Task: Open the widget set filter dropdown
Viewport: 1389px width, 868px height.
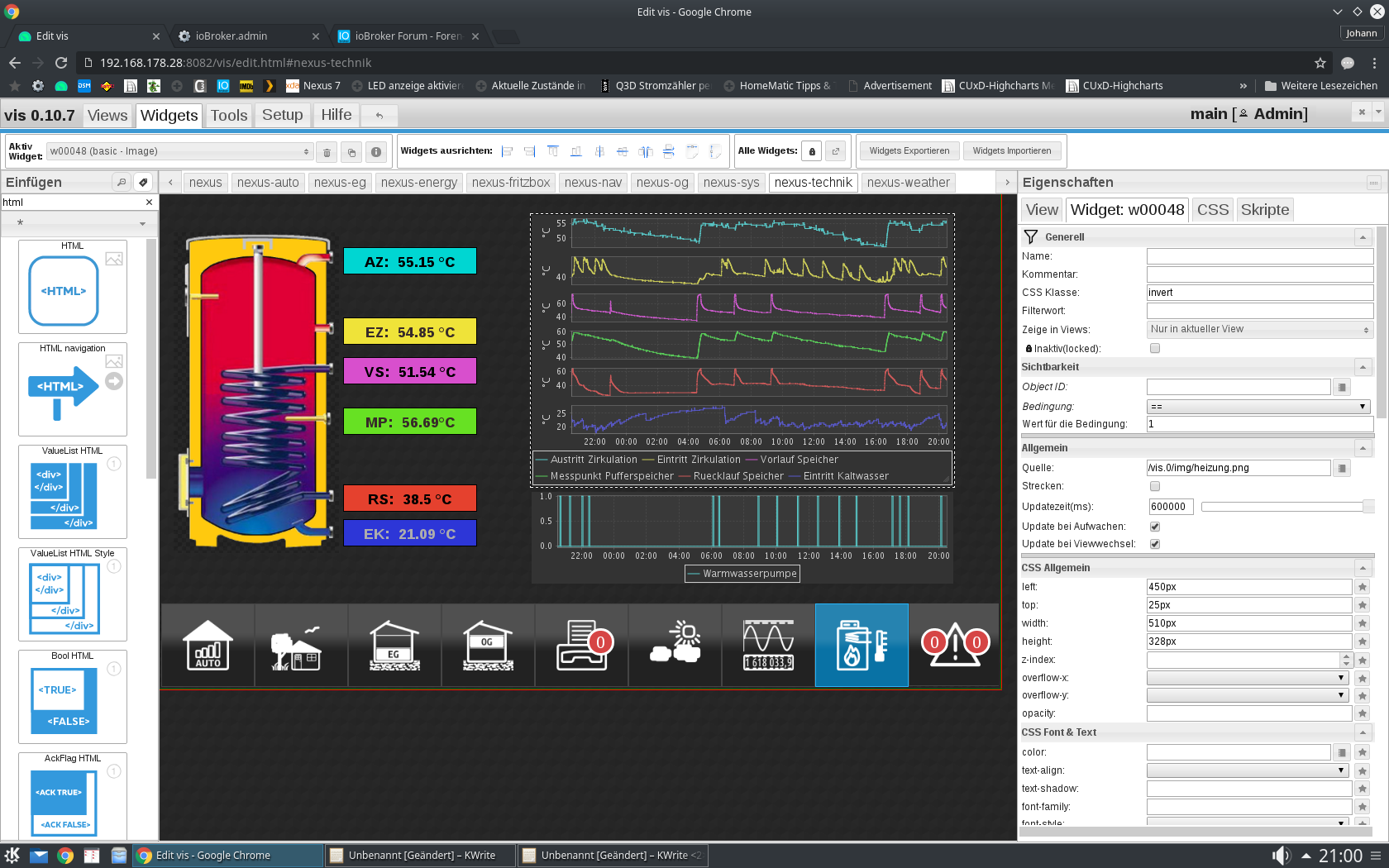Action: (79, 223)
